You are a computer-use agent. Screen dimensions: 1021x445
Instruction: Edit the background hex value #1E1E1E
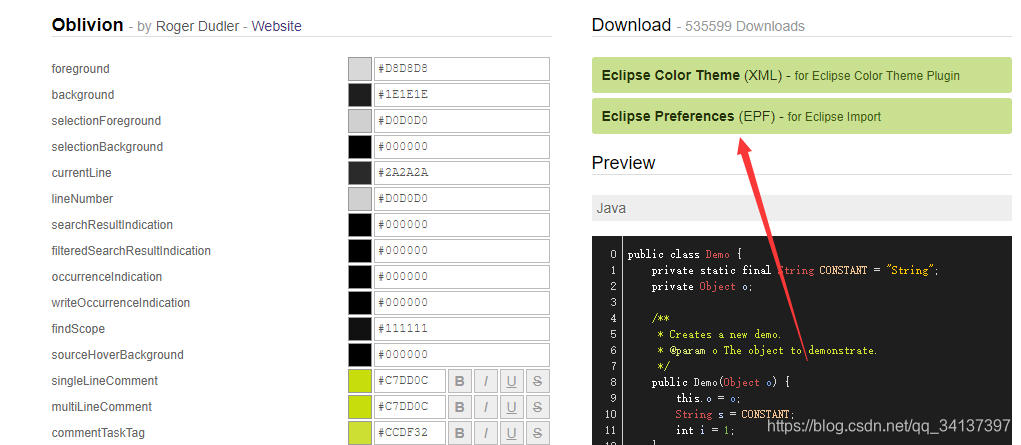(x=462, y=95)
